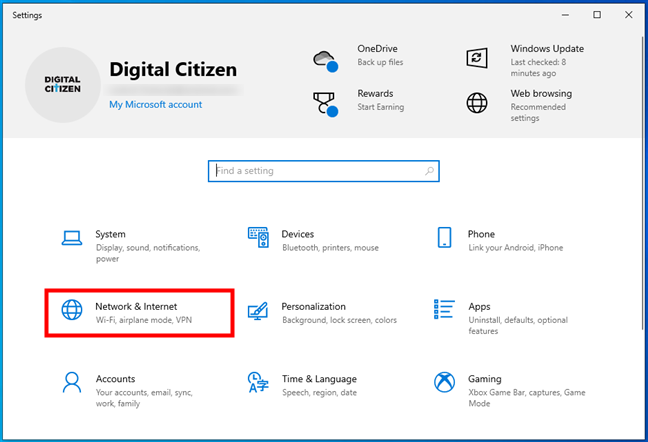The image size is (648, 442).
Task: Open the Accounts settings title
Action: pos(115,379)
